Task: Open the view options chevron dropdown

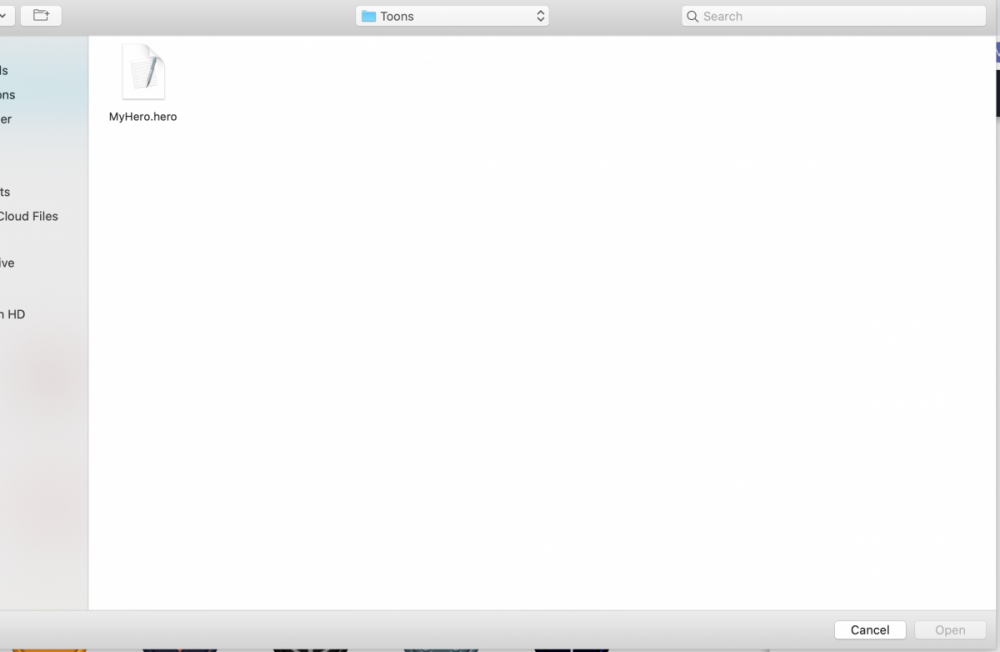Action: click(5, 16)
